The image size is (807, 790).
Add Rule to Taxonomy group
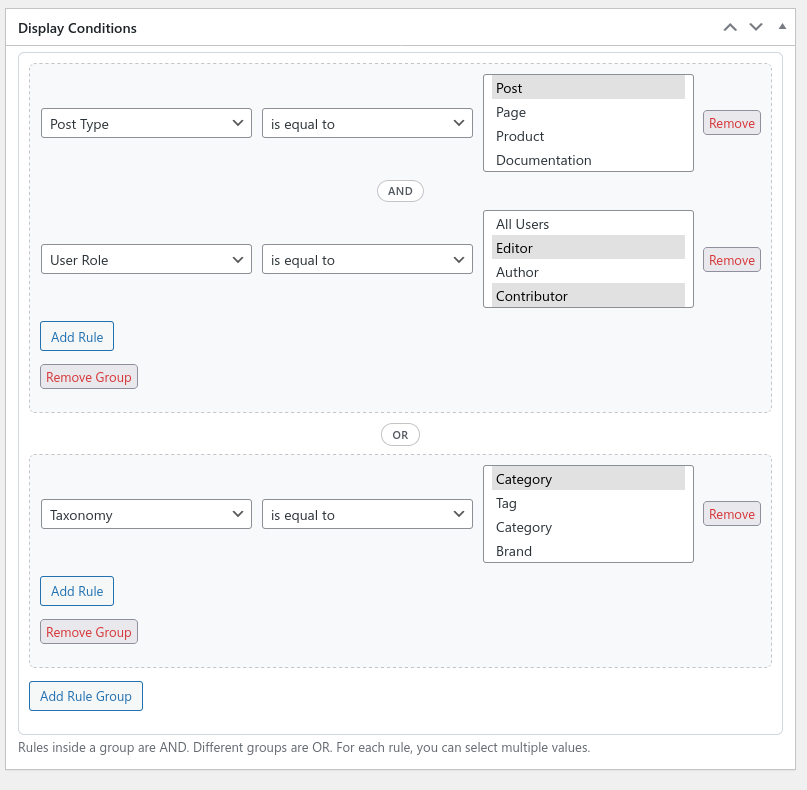77,591
